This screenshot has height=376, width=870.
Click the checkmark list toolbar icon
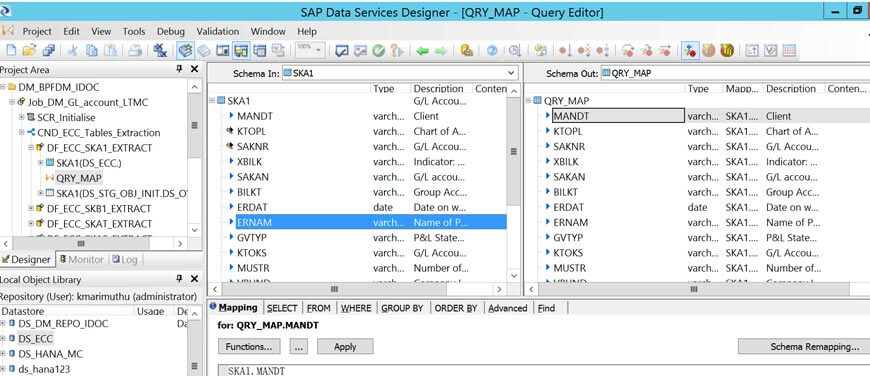click(770, 50)
